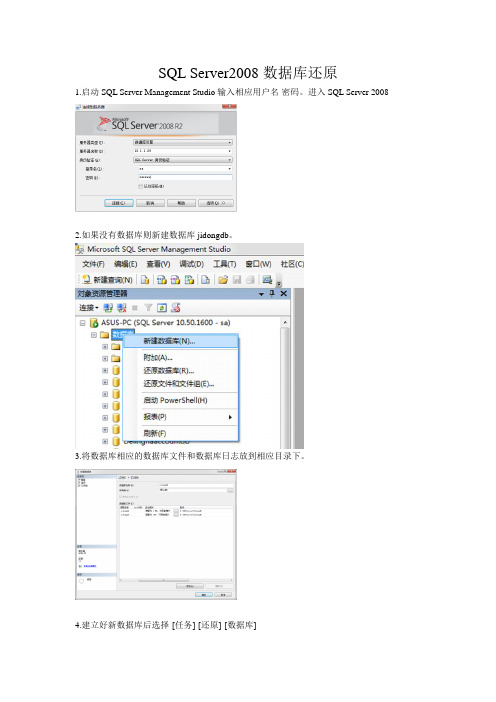Screen dimensions: 496x702
Task: Close the 对象资源管理器 panel
Action: [283, 293]
